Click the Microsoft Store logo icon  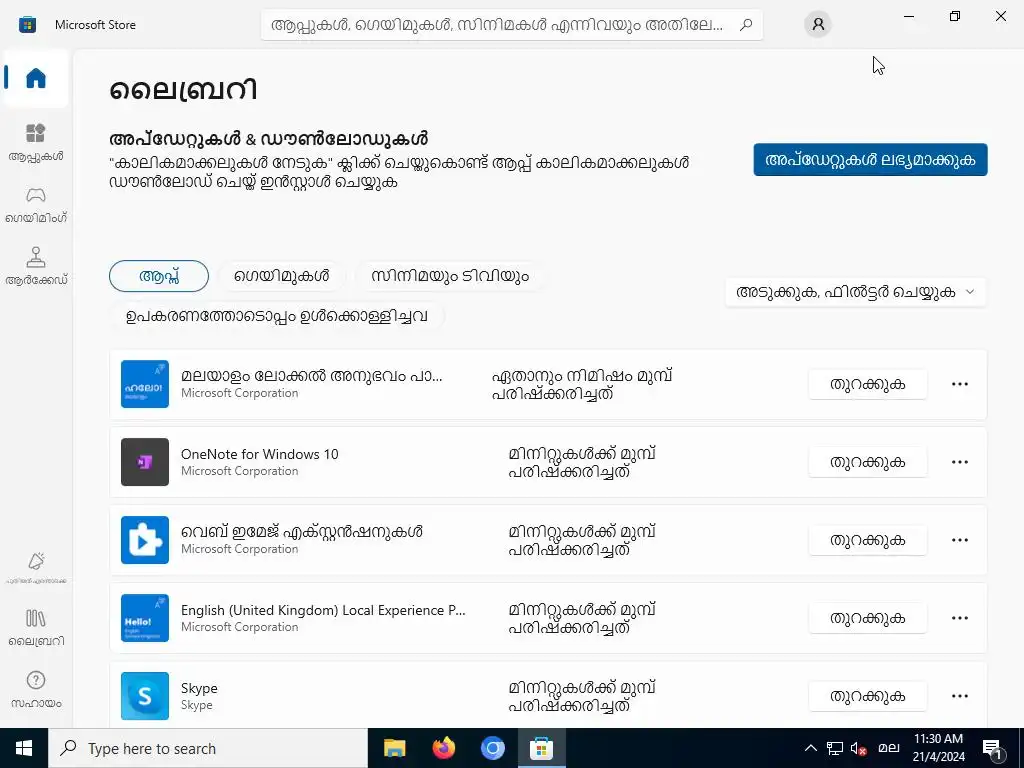pos(27,25)
